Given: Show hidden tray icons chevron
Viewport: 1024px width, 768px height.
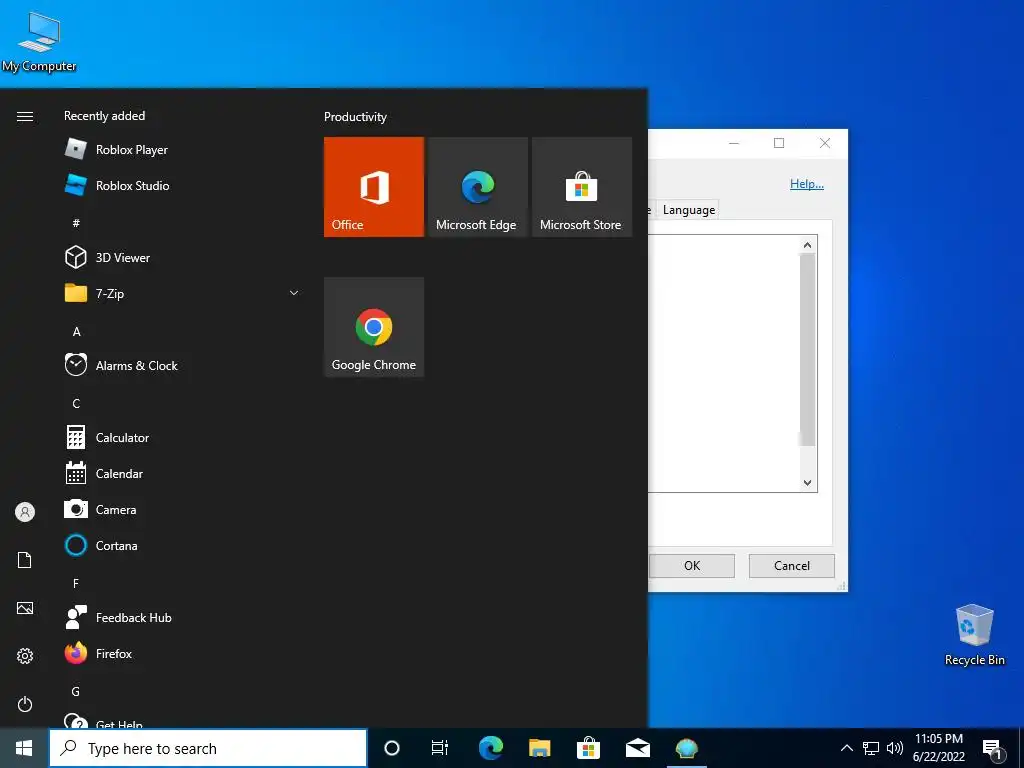Looking at the screenshot, I should point(846,748).
